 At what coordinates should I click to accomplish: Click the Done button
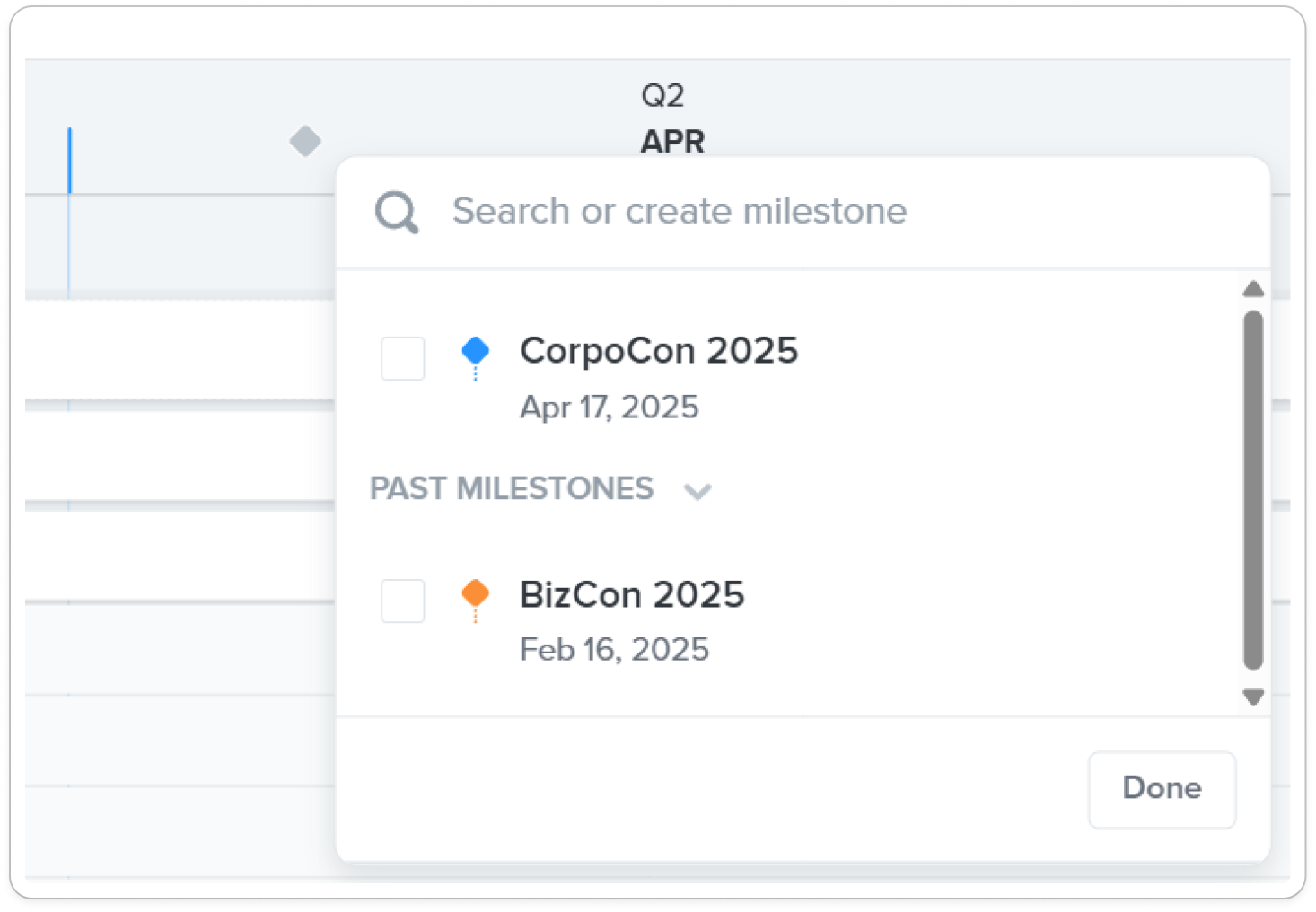pyautogui.click(x=1162, y=789)
